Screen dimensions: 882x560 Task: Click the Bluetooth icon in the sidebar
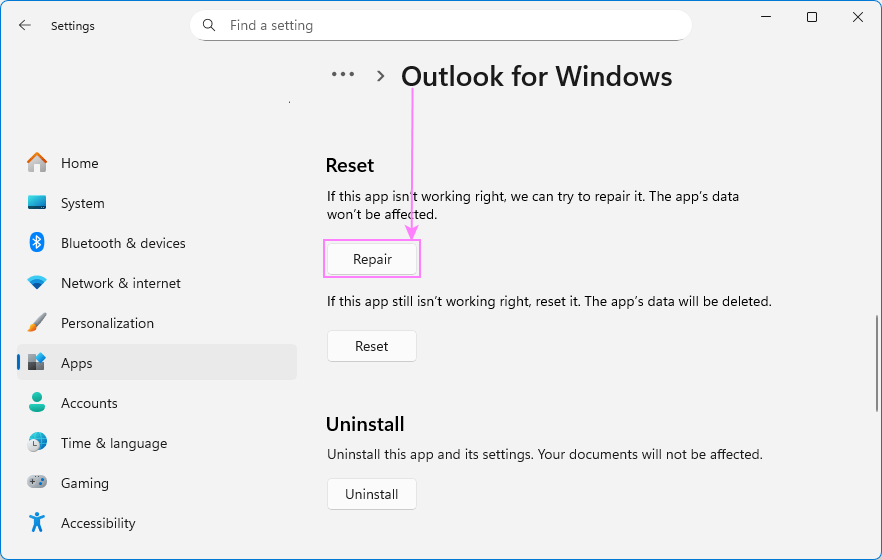point(37,242)
